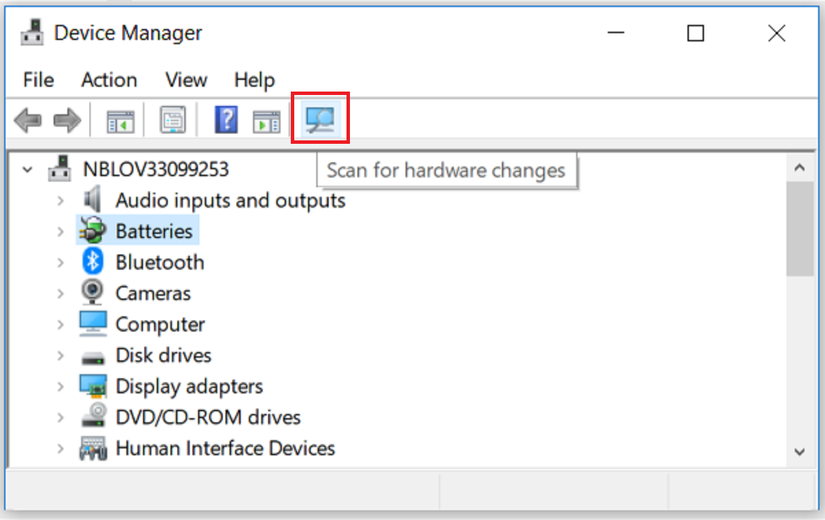Click the Cameras webcam icon
Image resolution: width=825 pixels, height=520 pixels.
tap(93, 292)
